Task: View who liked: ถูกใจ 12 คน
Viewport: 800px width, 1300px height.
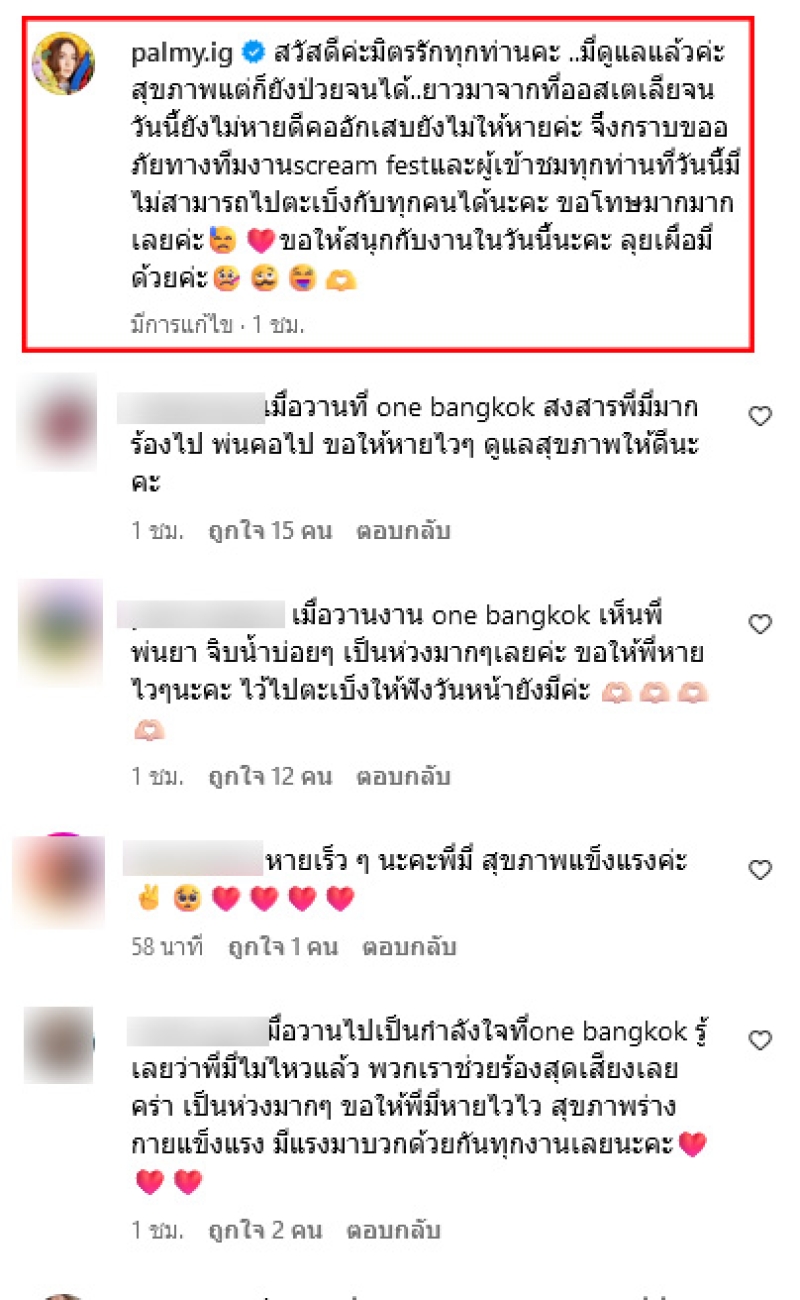Action: [x=269, y=777]
